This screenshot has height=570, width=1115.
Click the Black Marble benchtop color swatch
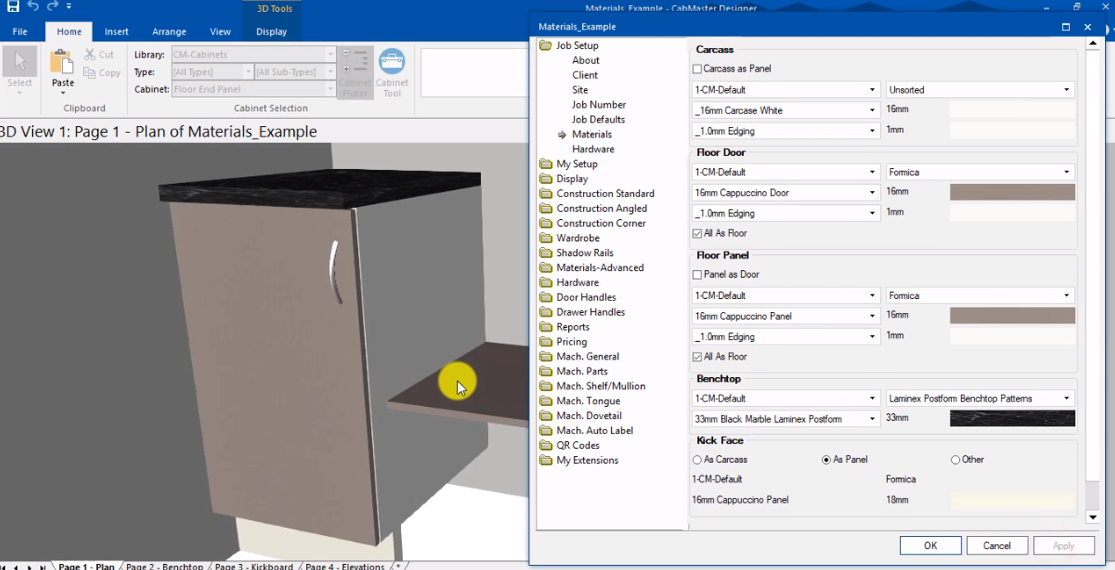coord(1012,419)
